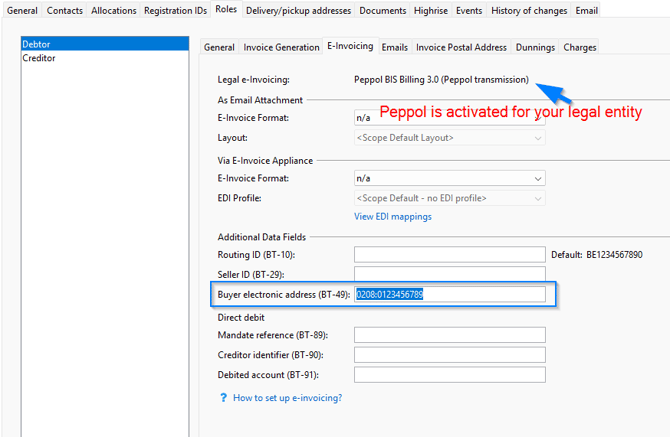Click the Creditor identifier (BT-90) field
Image resolution: width=670 pixels, height=437 pixels.
(449, 355)
